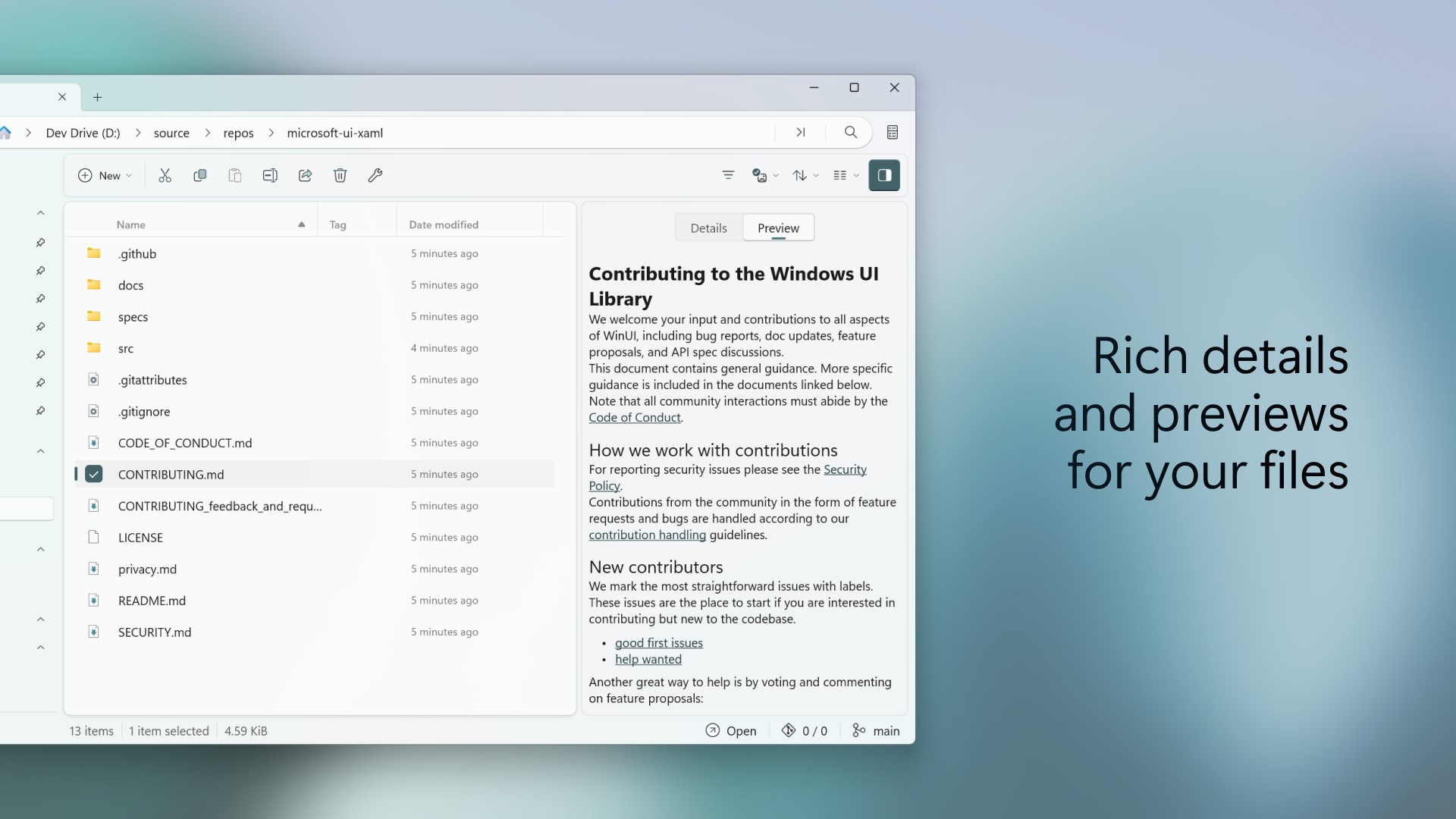Switch to the Details tab
Screen dimensions: 1456x819
point(708,227)
